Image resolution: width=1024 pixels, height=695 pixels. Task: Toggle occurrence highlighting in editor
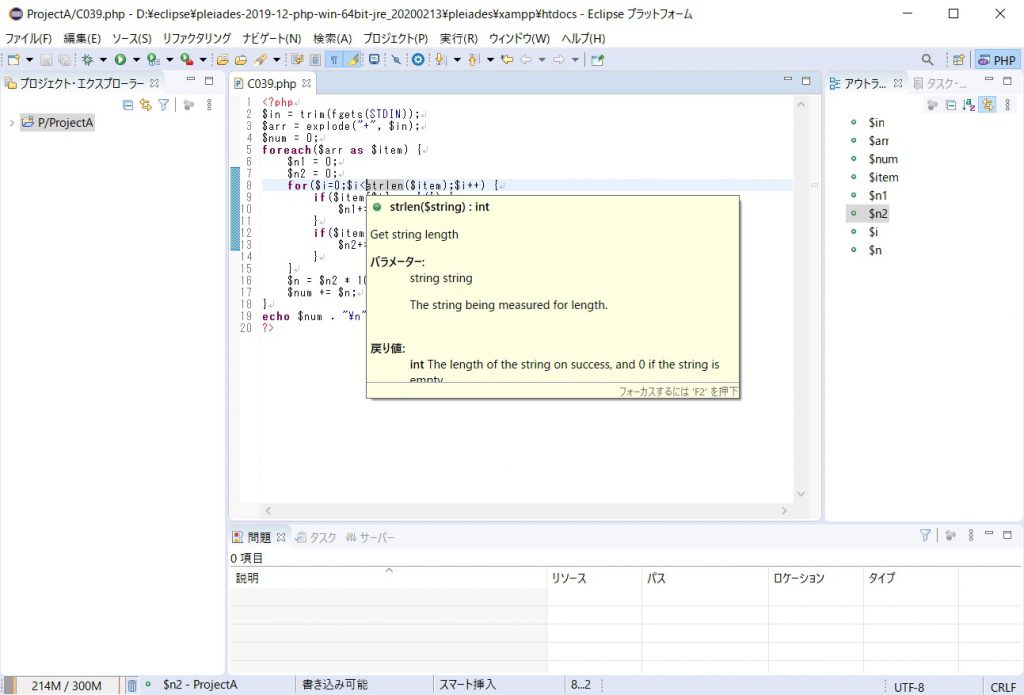point(354,59)
